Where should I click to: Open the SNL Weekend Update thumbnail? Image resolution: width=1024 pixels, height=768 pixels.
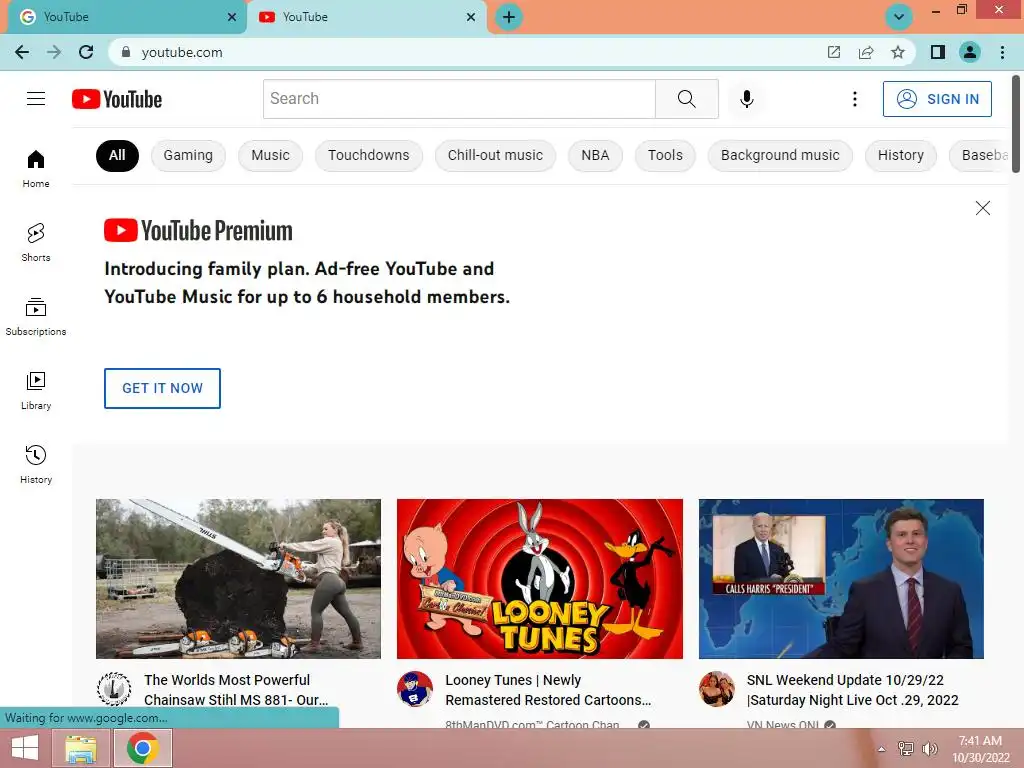coord(841,579)
